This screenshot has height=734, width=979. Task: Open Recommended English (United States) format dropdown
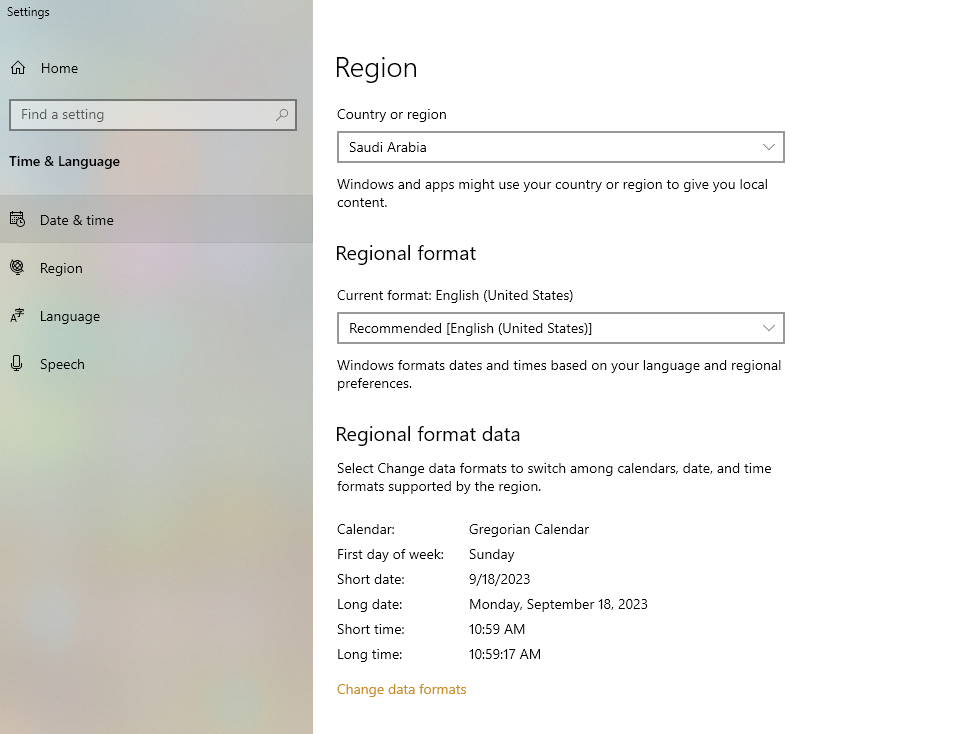(x=561, y=328)
